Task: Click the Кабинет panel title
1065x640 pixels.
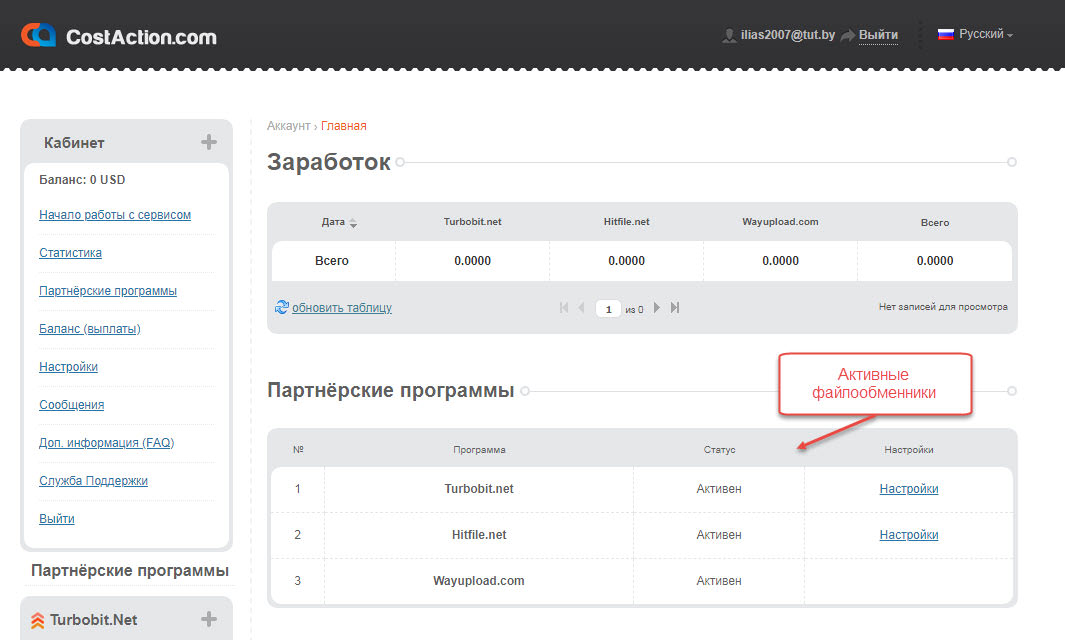Action: [x=74, y=143]
